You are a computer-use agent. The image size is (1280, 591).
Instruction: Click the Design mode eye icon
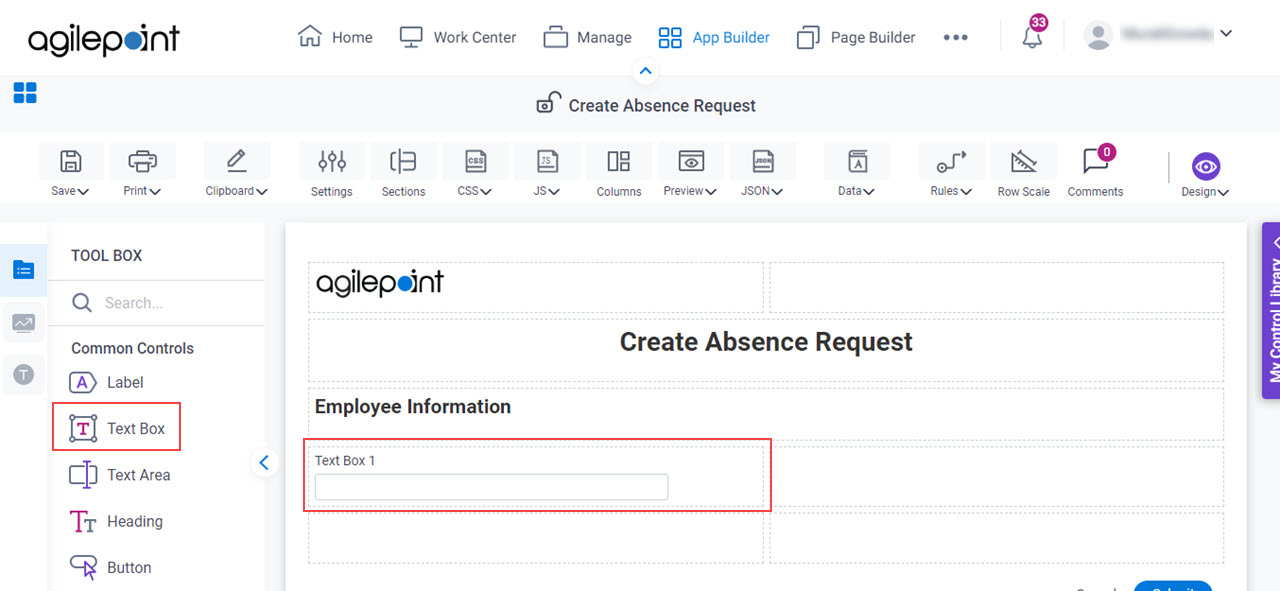coord(1206,166)
